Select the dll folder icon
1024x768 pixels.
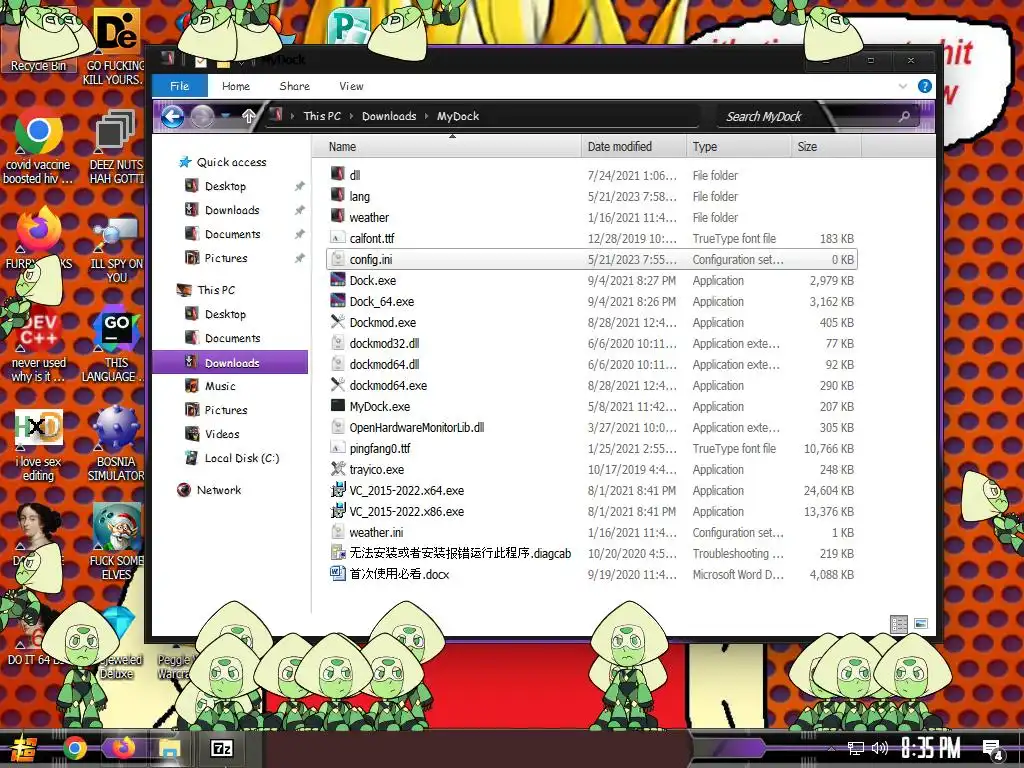338,174
